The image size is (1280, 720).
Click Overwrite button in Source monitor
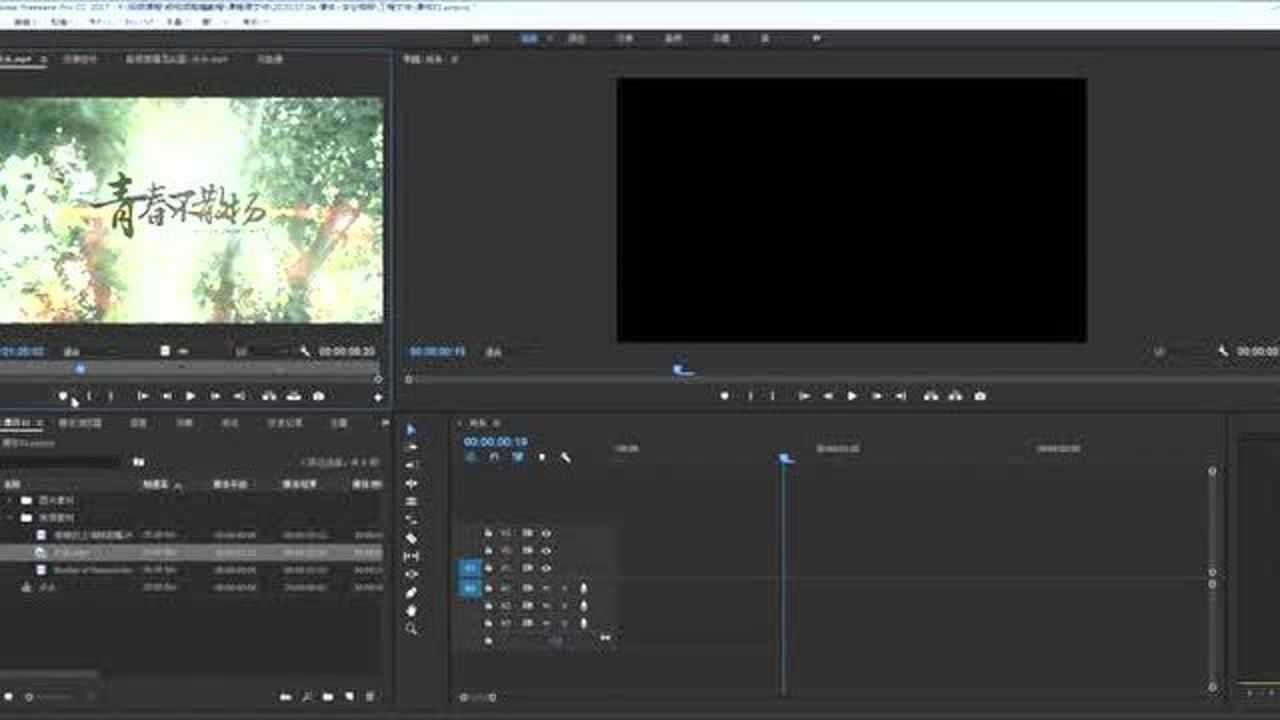(x=294, y=396)
